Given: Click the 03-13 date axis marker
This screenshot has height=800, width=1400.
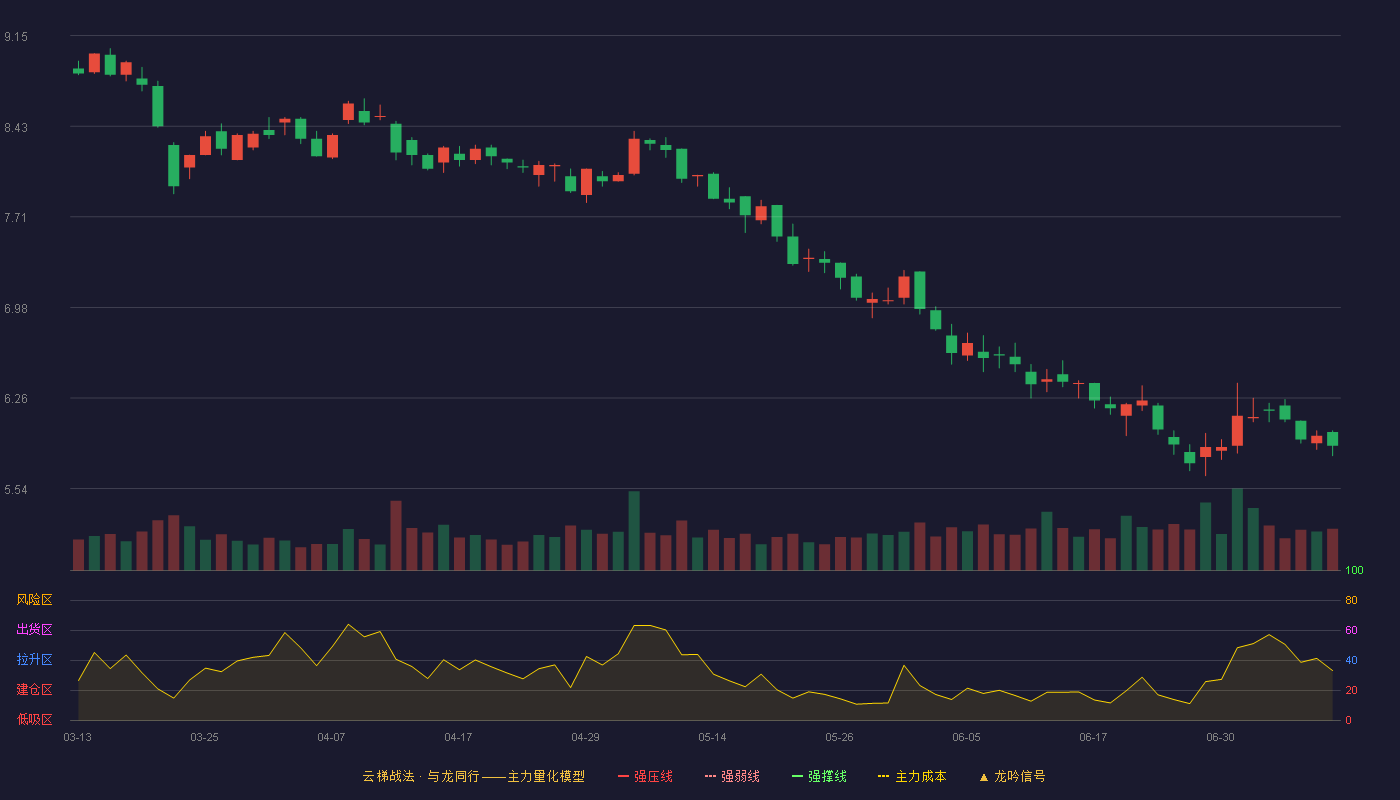Looking at the screenshot, I should (77, 737).
